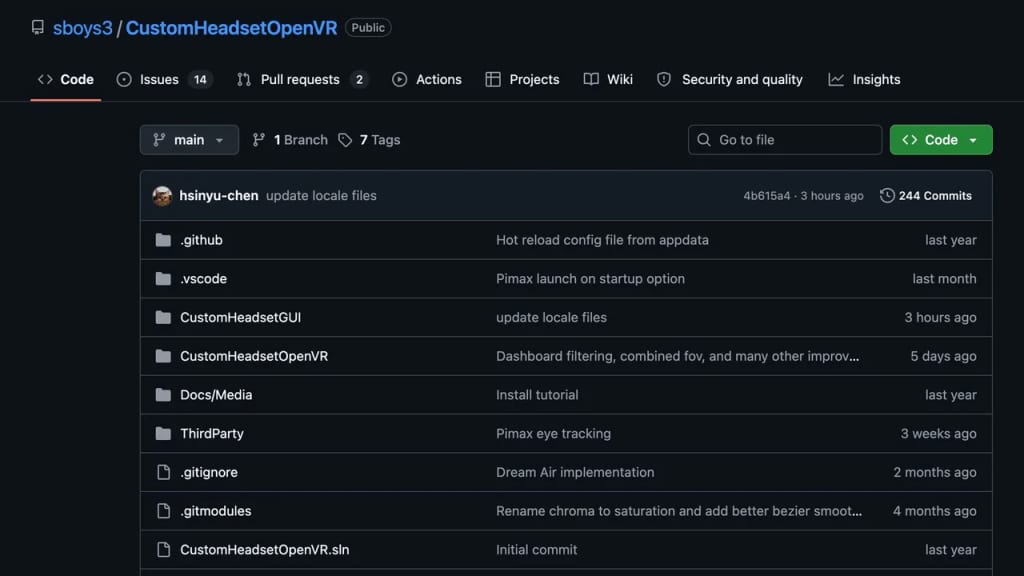This screenshot has width=1024, height=576.
Task: Open commit 'Pimax eye tracking'
Action: (x=553, y=434)
